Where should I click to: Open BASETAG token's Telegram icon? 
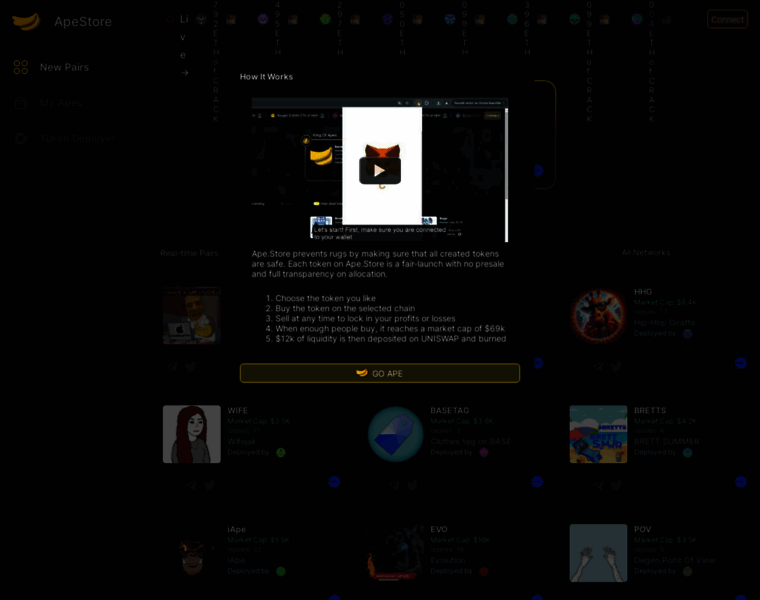(x=395, y=485)
